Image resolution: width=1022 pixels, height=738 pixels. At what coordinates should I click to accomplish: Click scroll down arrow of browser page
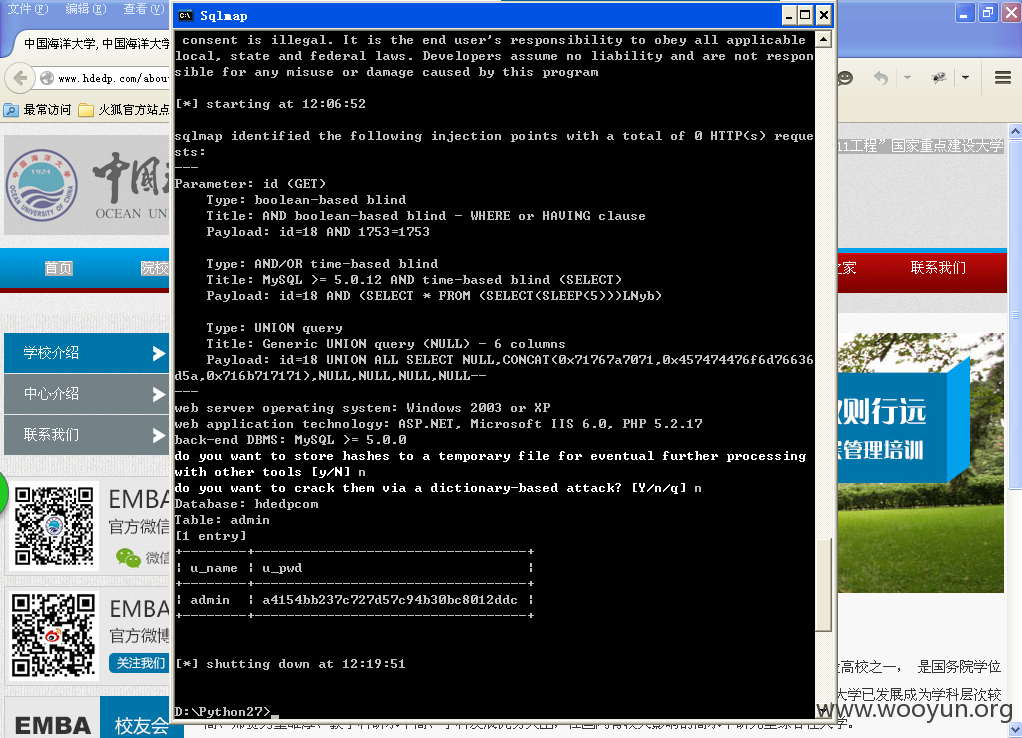click(x=1015, y=730)
